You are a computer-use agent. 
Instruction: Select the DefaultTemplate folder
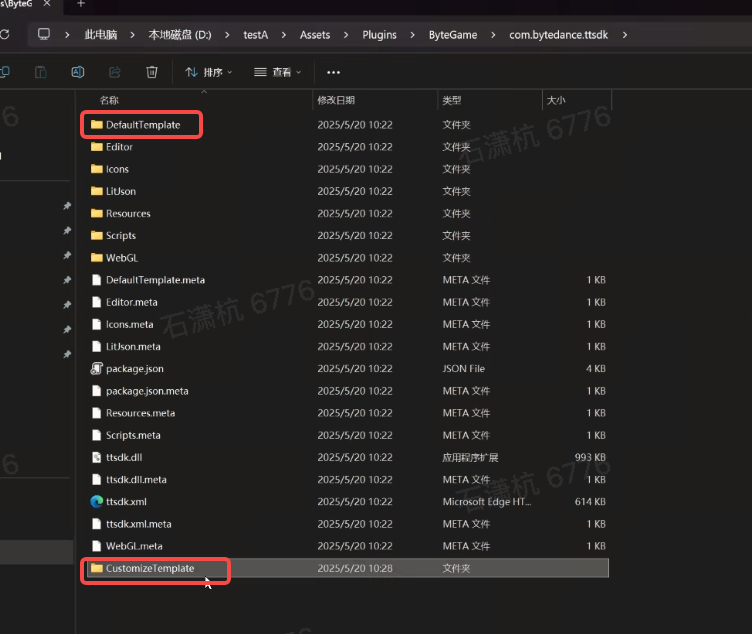tap(142, 125)
